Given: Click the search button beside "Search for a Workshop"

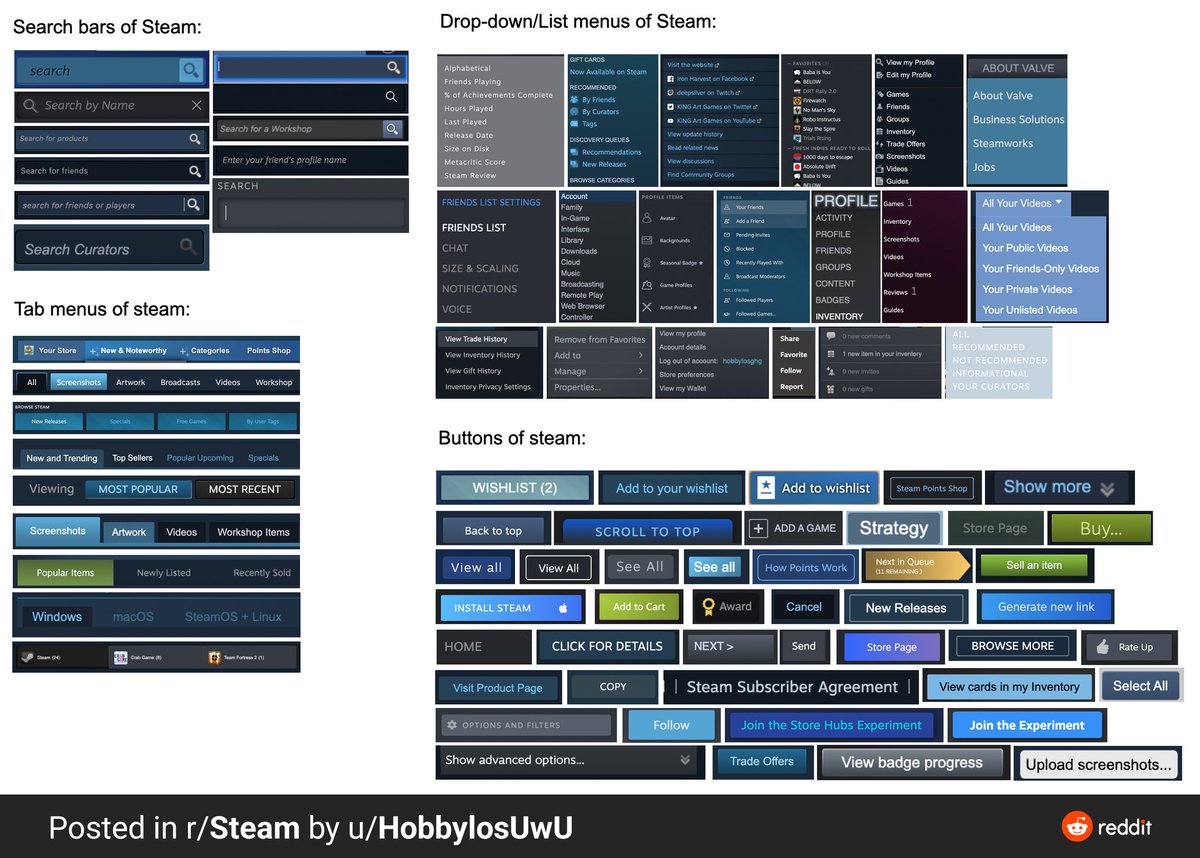Looking at the screenshot, I should pos(392,129).
